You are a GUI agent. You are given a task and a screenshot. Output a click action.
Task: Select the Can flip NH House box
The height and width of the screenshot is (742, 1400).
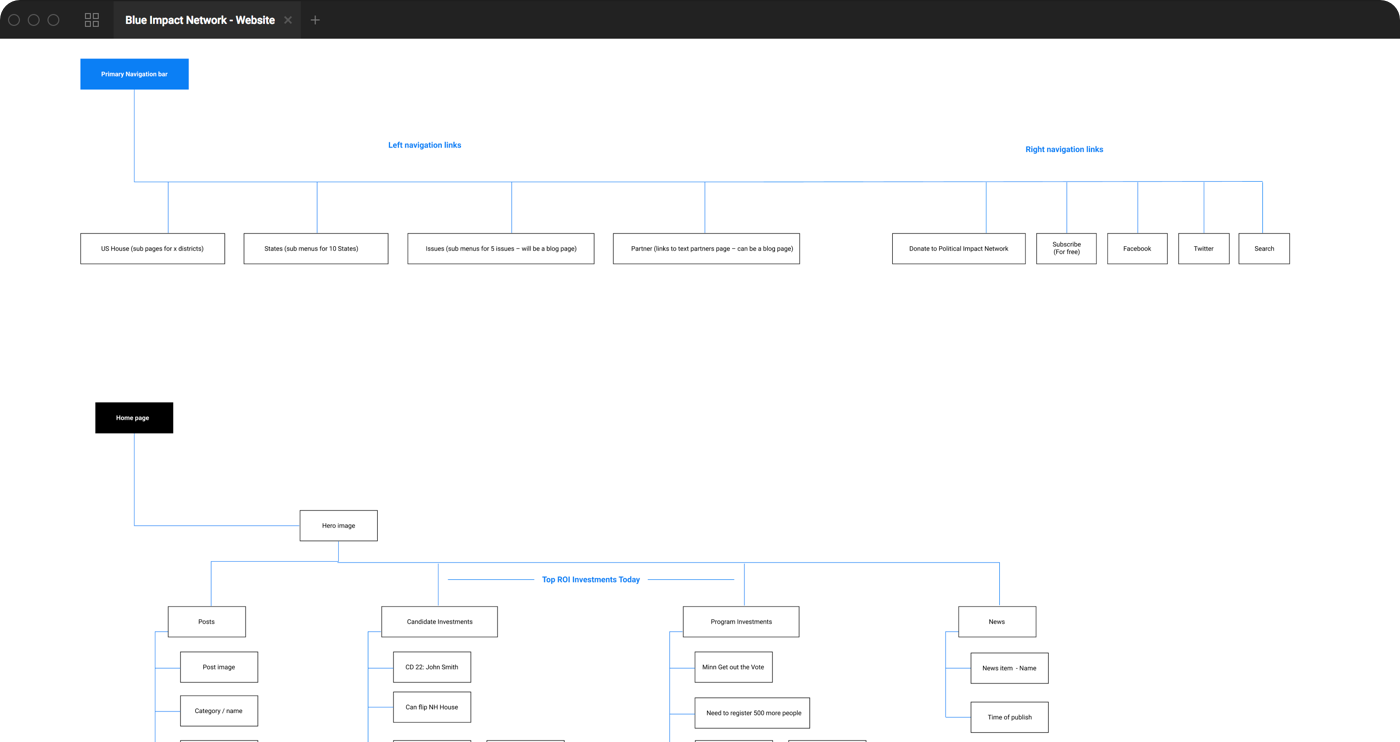[x=432, y=707]
